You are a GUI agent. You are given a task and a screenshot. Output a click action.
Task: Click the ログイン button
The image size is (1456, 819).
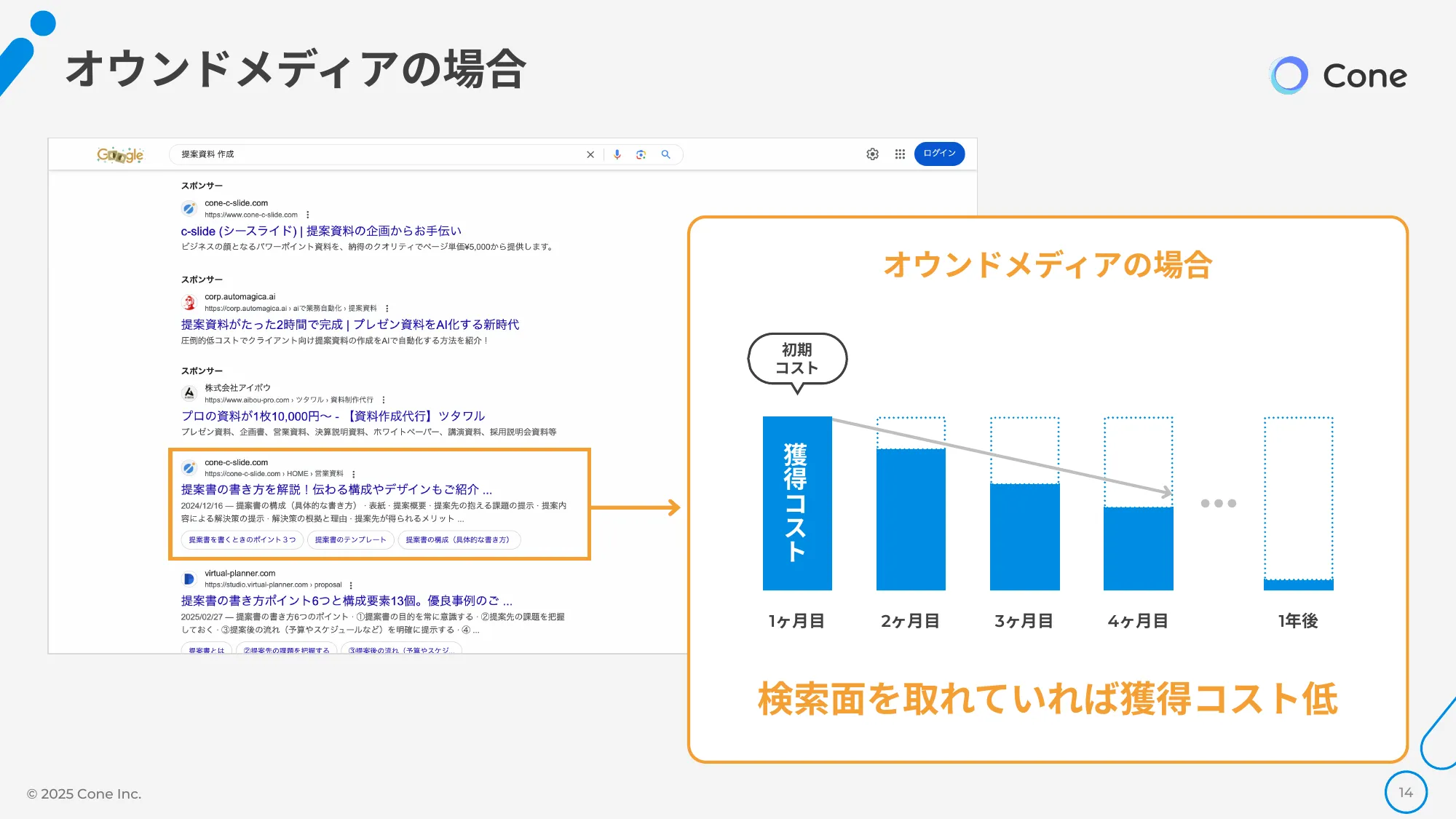(940, 154)
